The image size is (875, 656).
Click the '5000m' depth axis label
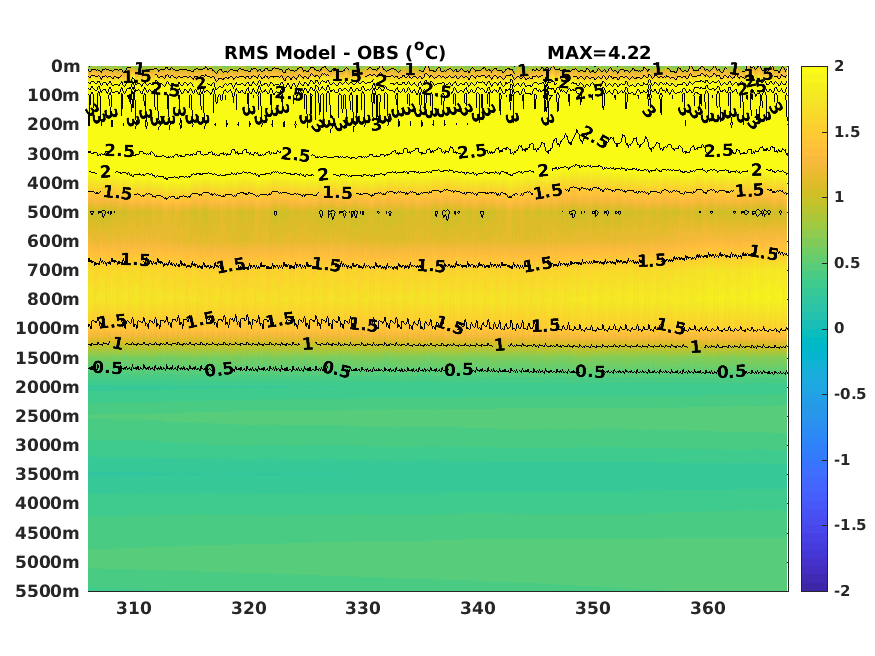pos(48,562)
